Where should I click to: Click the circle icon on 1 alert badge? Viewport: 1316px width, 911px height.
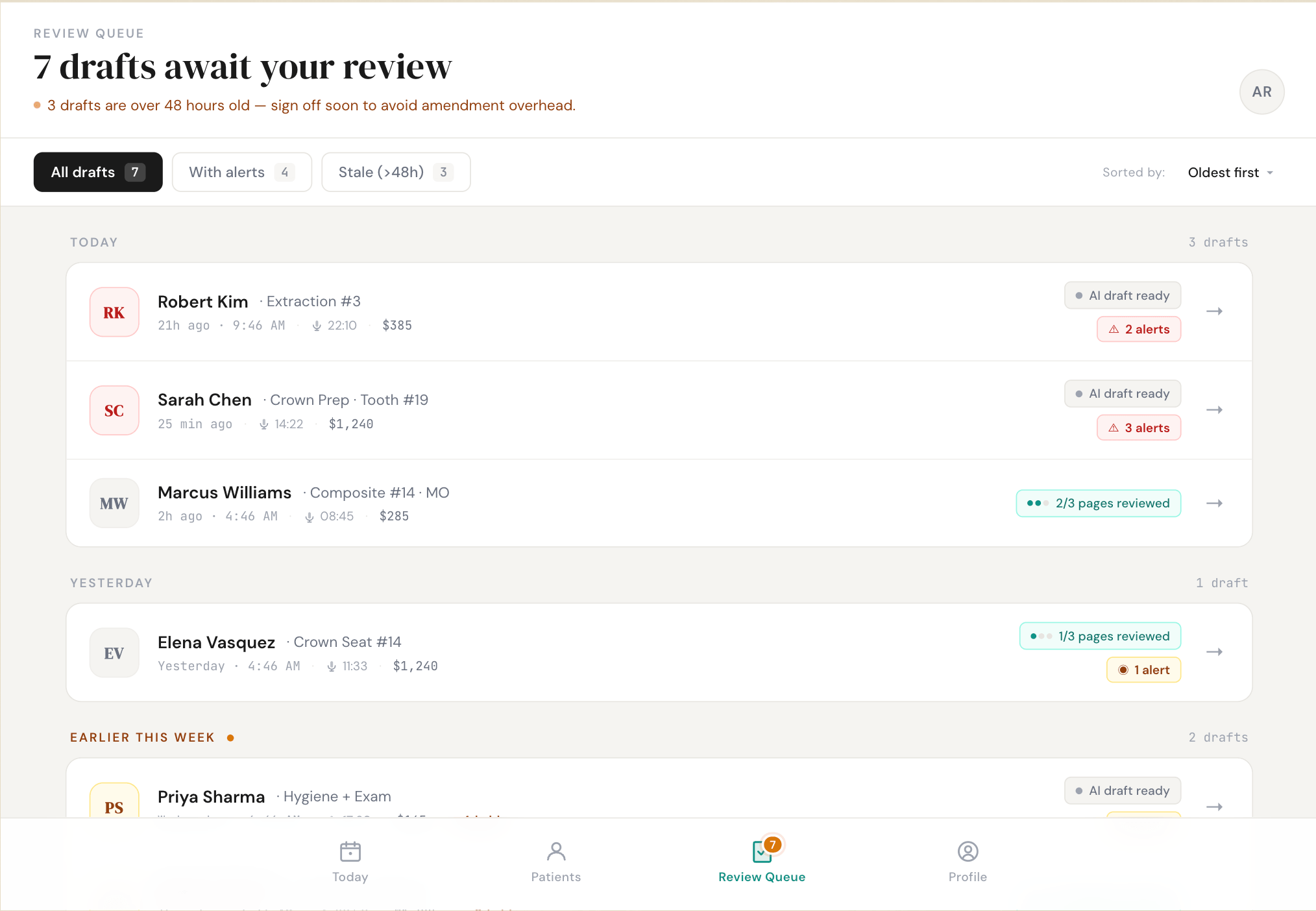pos(1123,670)
